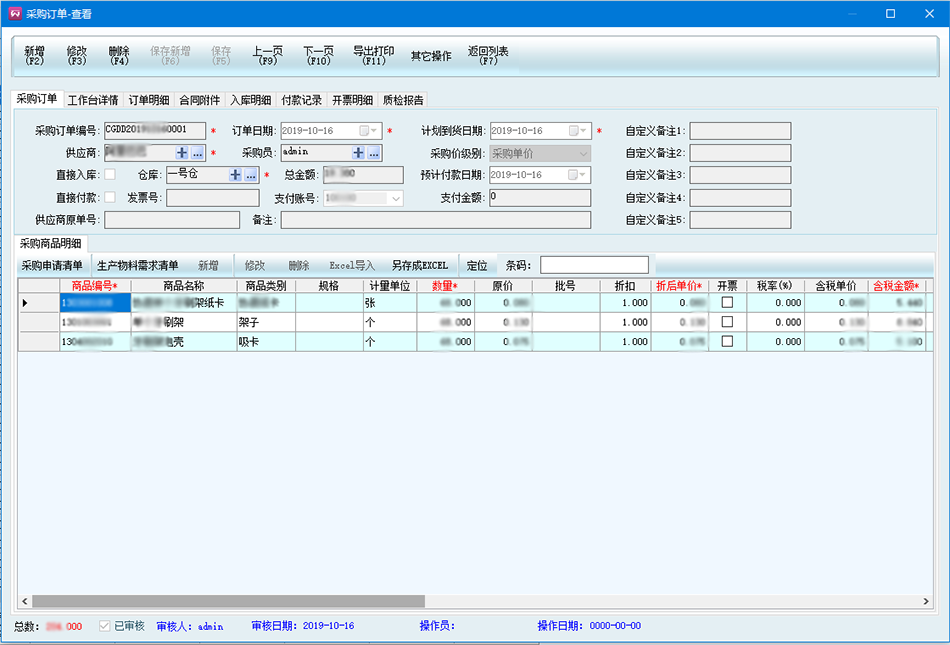Return to list via 返回列表 (F7)
The height and width of the screenshot is (645, 950).
(x=488, y=56)
